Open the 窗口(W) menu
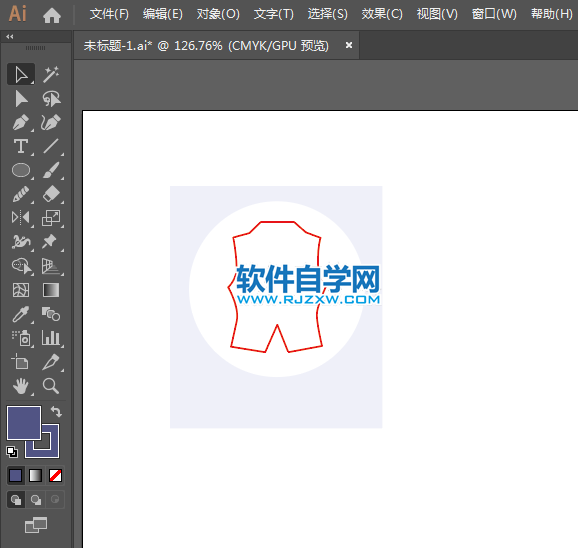Screen dimensions: 578x548 pos(494,14)
